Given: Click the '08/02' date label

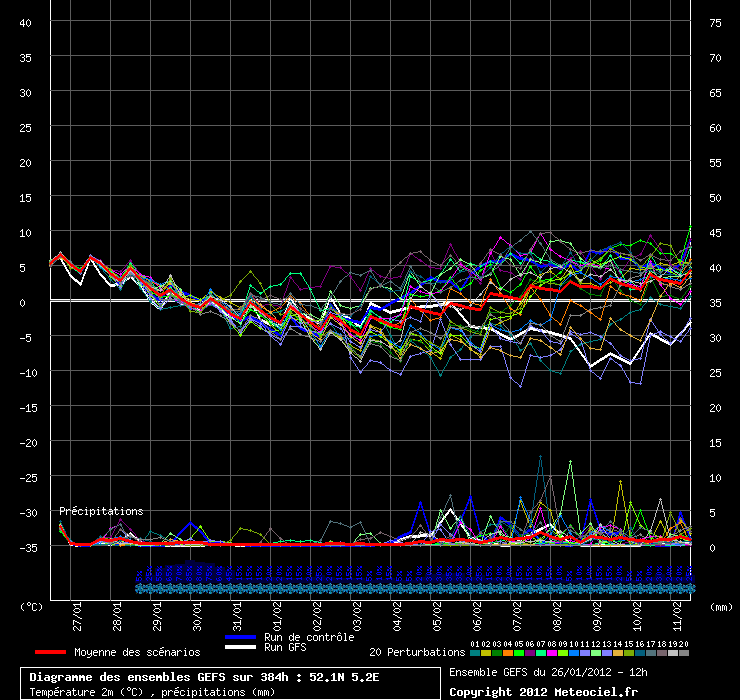Looking at the screenshot, I should 558,616.
